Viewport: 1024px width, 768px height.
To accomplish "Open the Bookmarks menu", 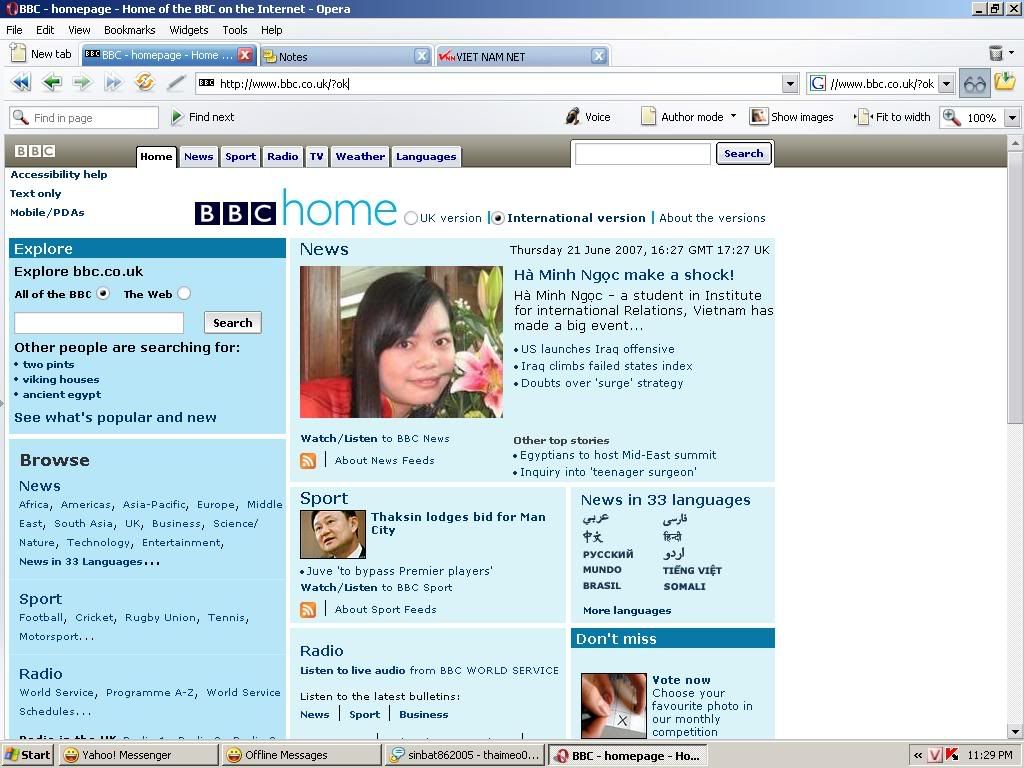I will 129,29.
